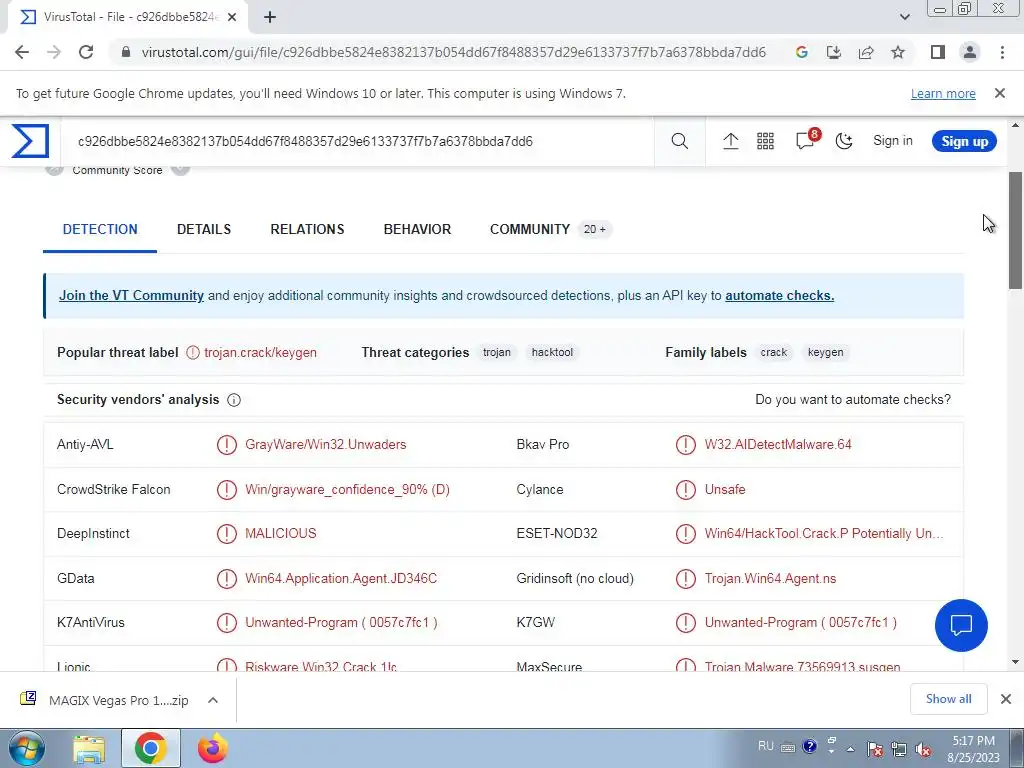Open the tab search chevron
This screenshot has height=768, width=1024.
tap(904, 17)
